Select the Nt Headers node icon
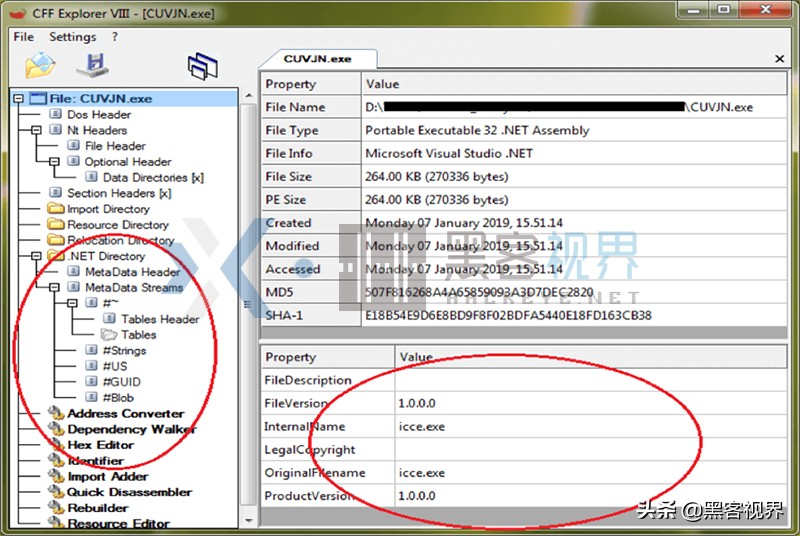Image resolution: width=800 pixels, height=536 pixels. pyautogui.click(x=56, y=130)
